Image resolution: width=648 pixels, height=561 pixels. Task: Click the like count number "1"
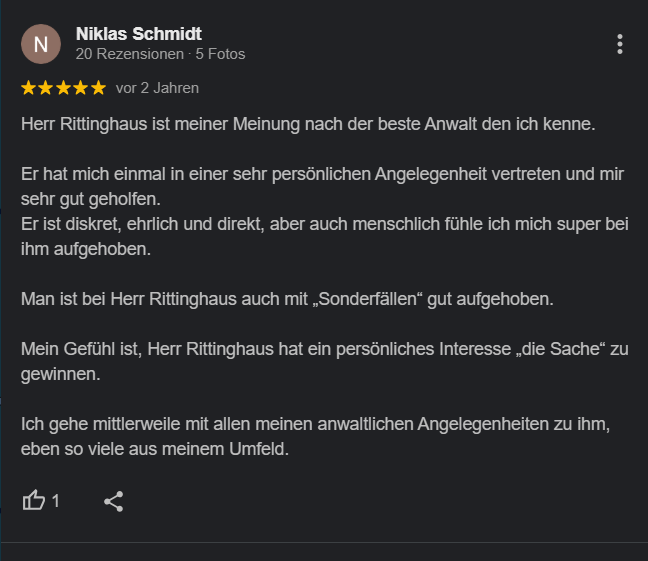click(x=56, y=501)
